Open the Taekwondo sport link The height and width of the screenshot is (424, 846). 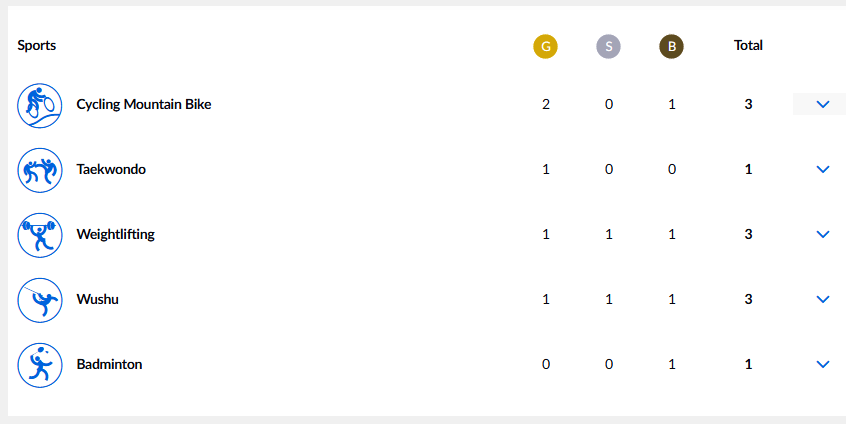[111, 169]
